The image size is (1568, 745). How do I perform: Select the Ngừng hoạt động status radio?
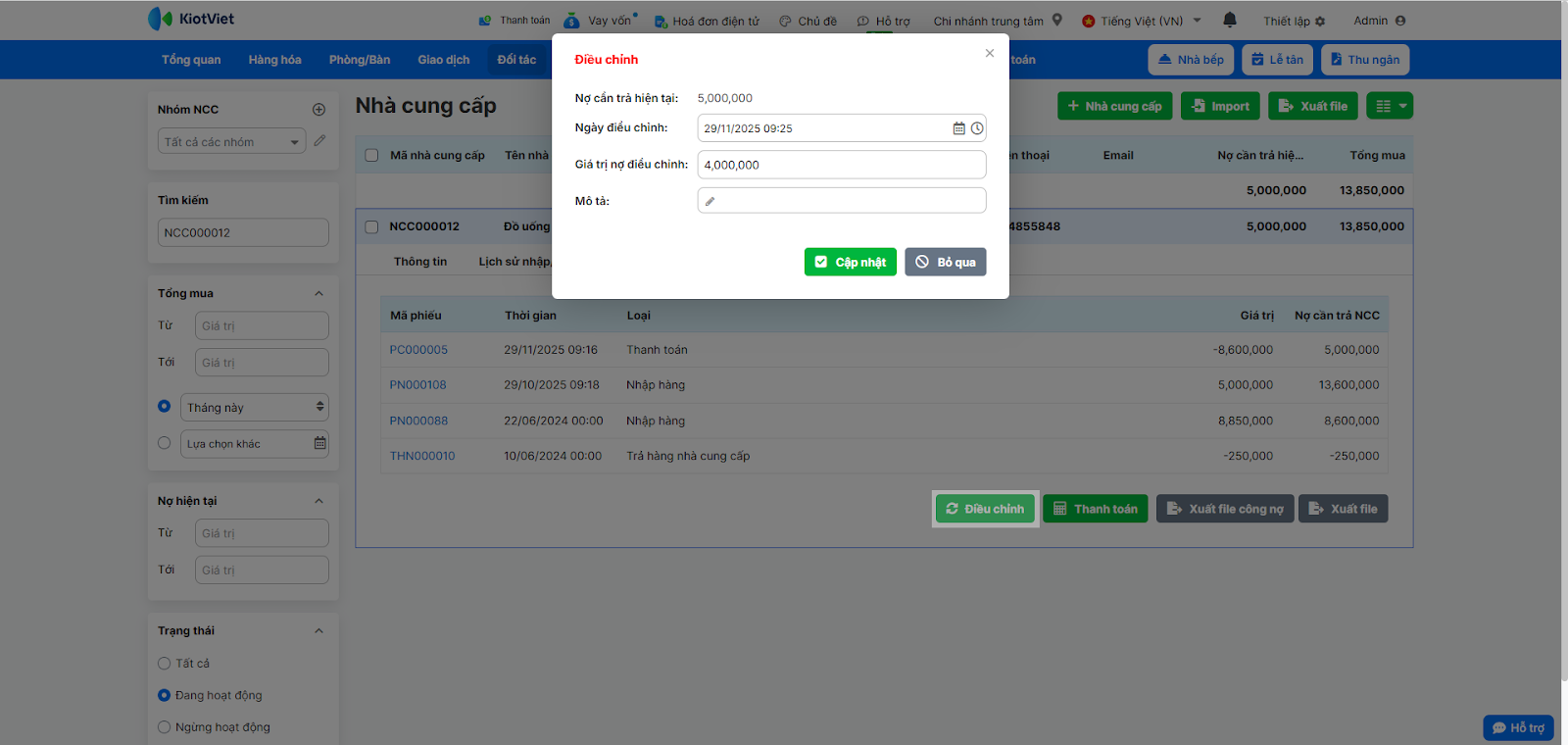tap(164, 727)
